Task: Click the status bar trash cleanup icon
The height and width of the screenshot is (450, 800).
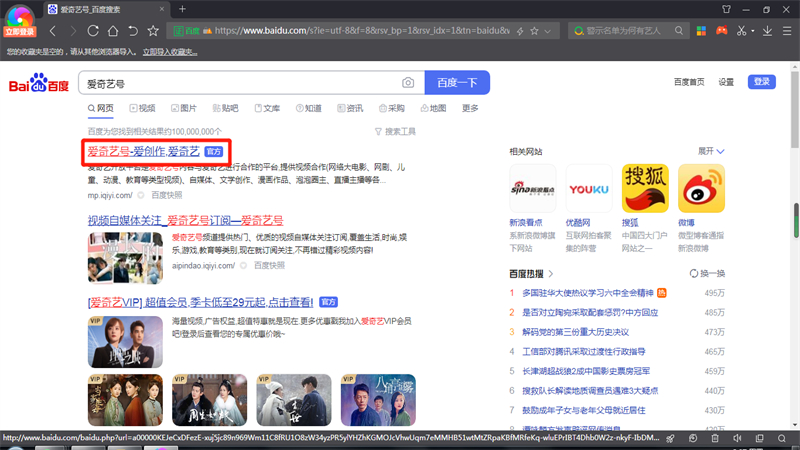Action: coord(715,438)
